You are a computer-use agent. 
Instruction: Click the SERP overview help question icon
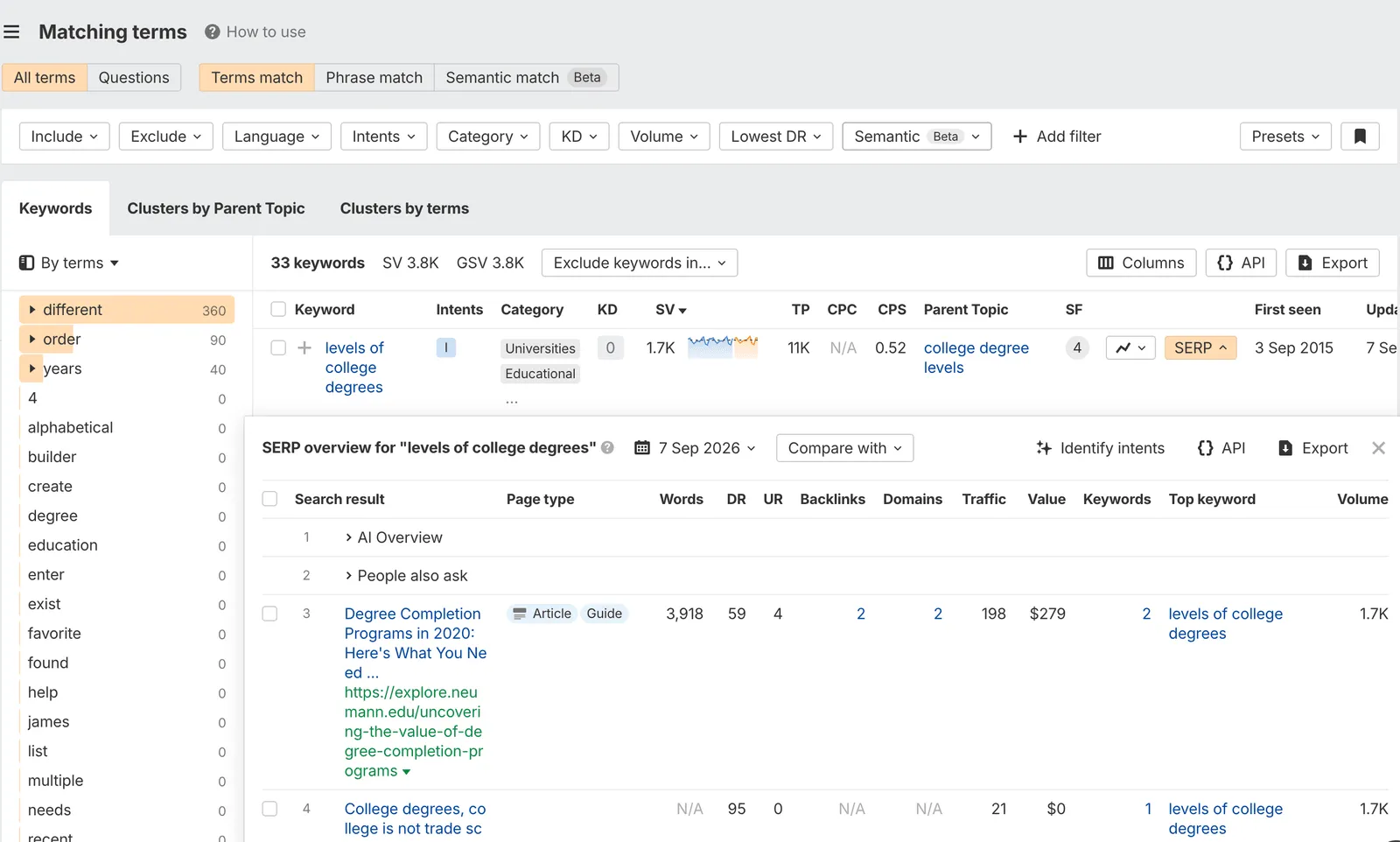click(607, 448)
